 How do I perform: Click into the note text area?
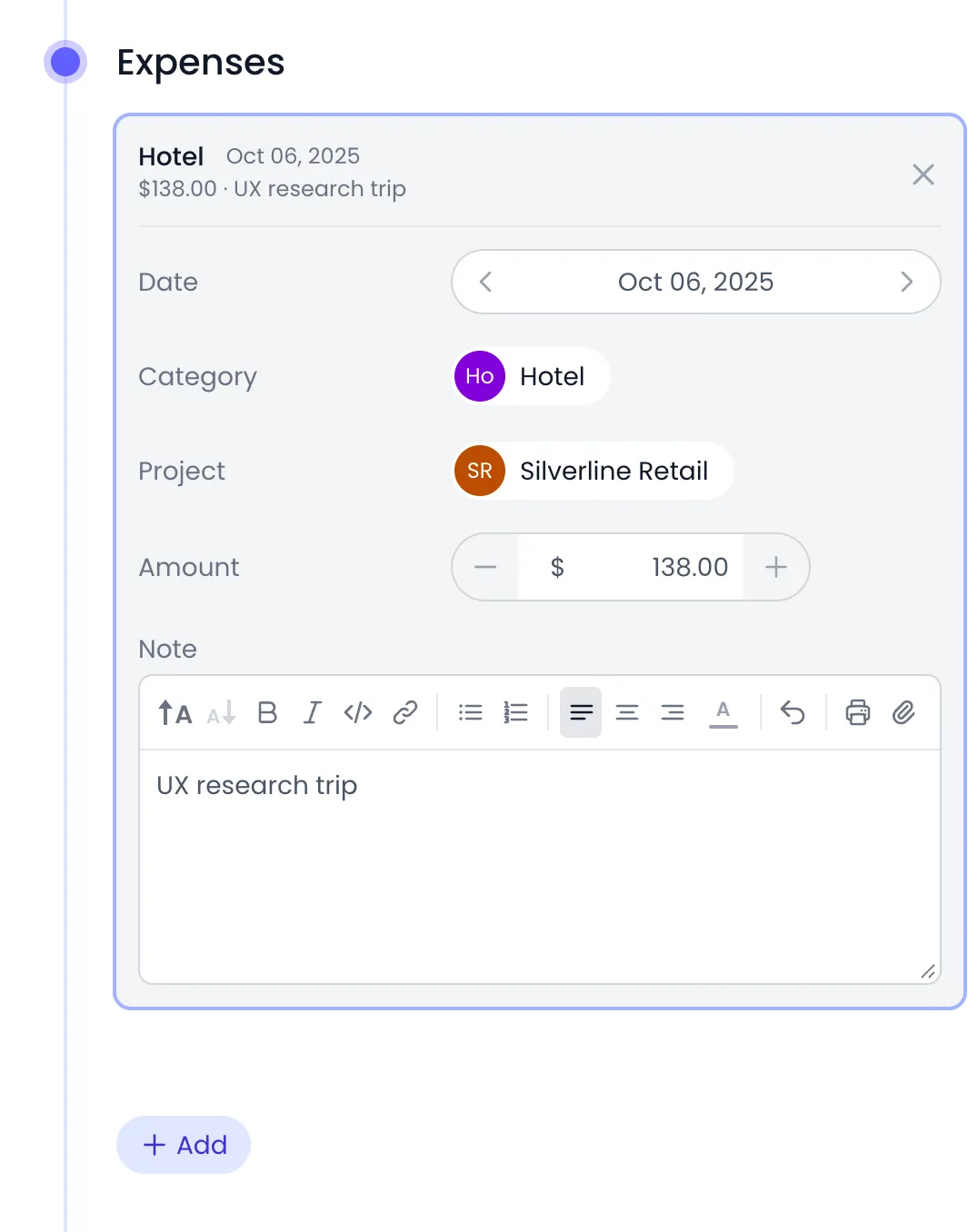[540, 867]
